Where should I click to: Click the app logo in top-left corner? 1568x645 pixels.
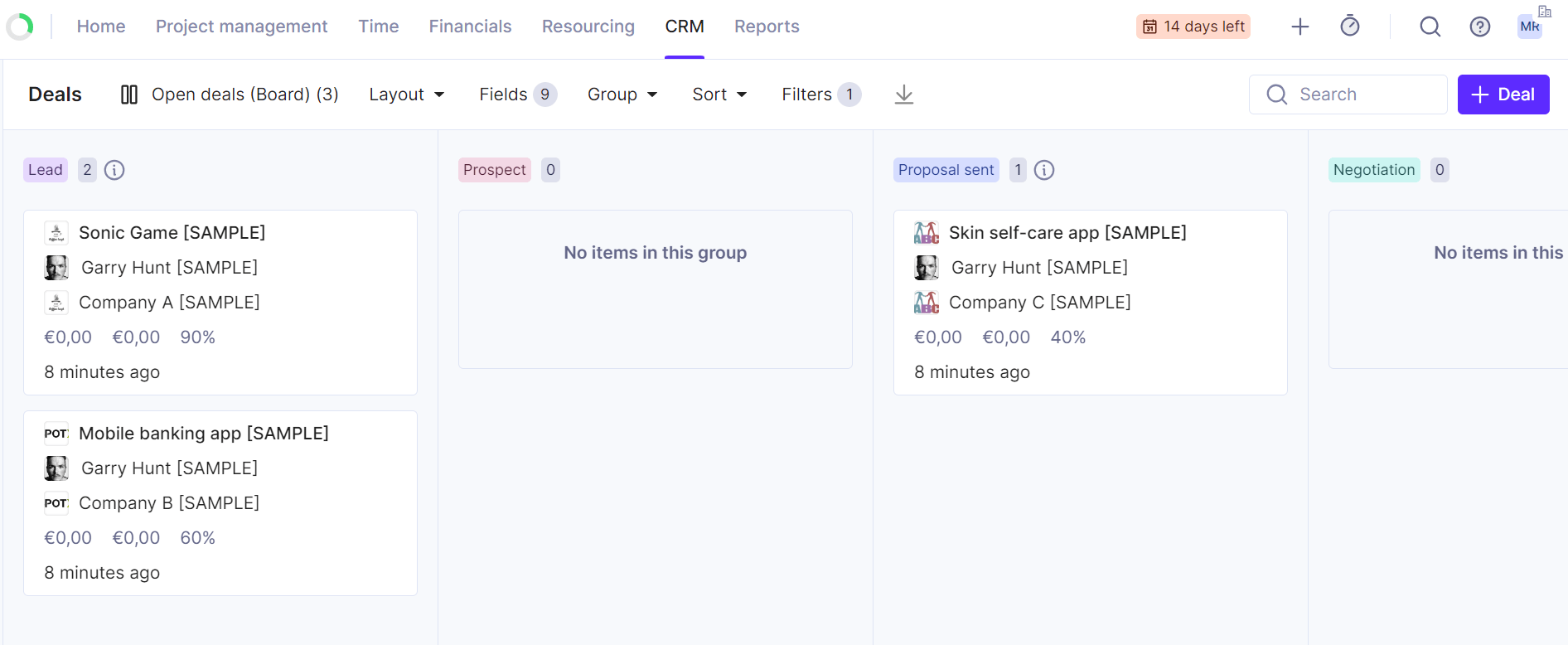(x=20, y=27)
